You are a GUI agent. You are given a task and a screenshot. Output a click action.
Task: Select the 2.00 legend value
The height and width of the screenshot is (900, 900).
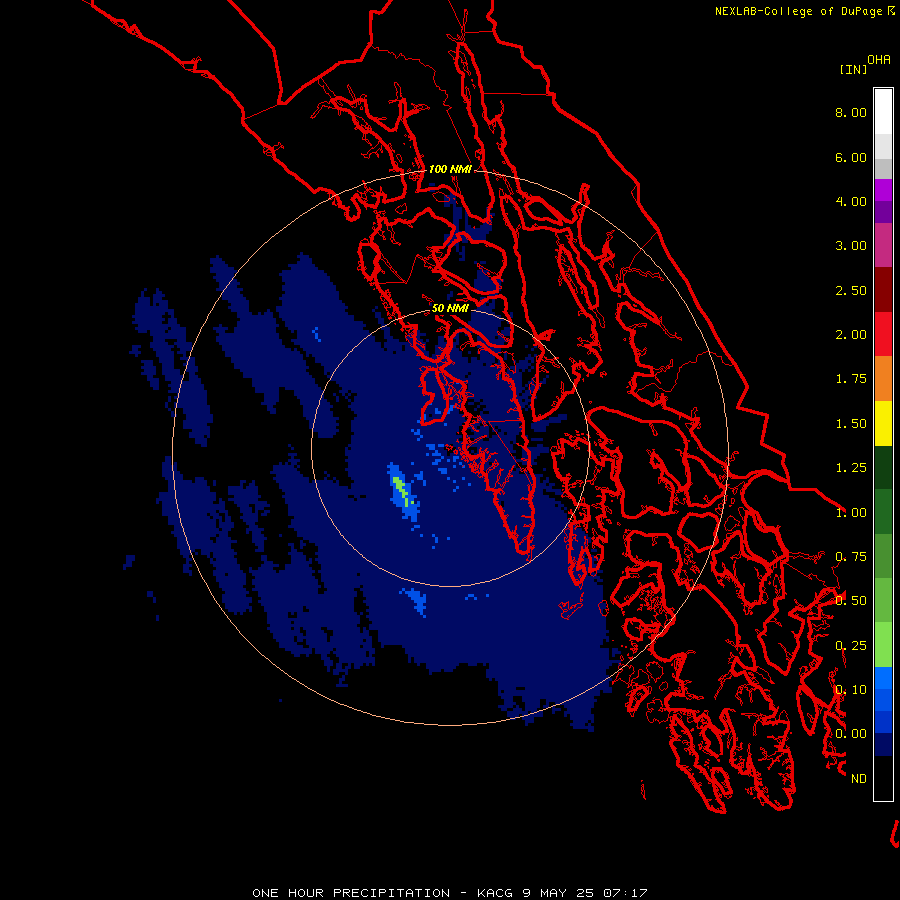[851, 335]
